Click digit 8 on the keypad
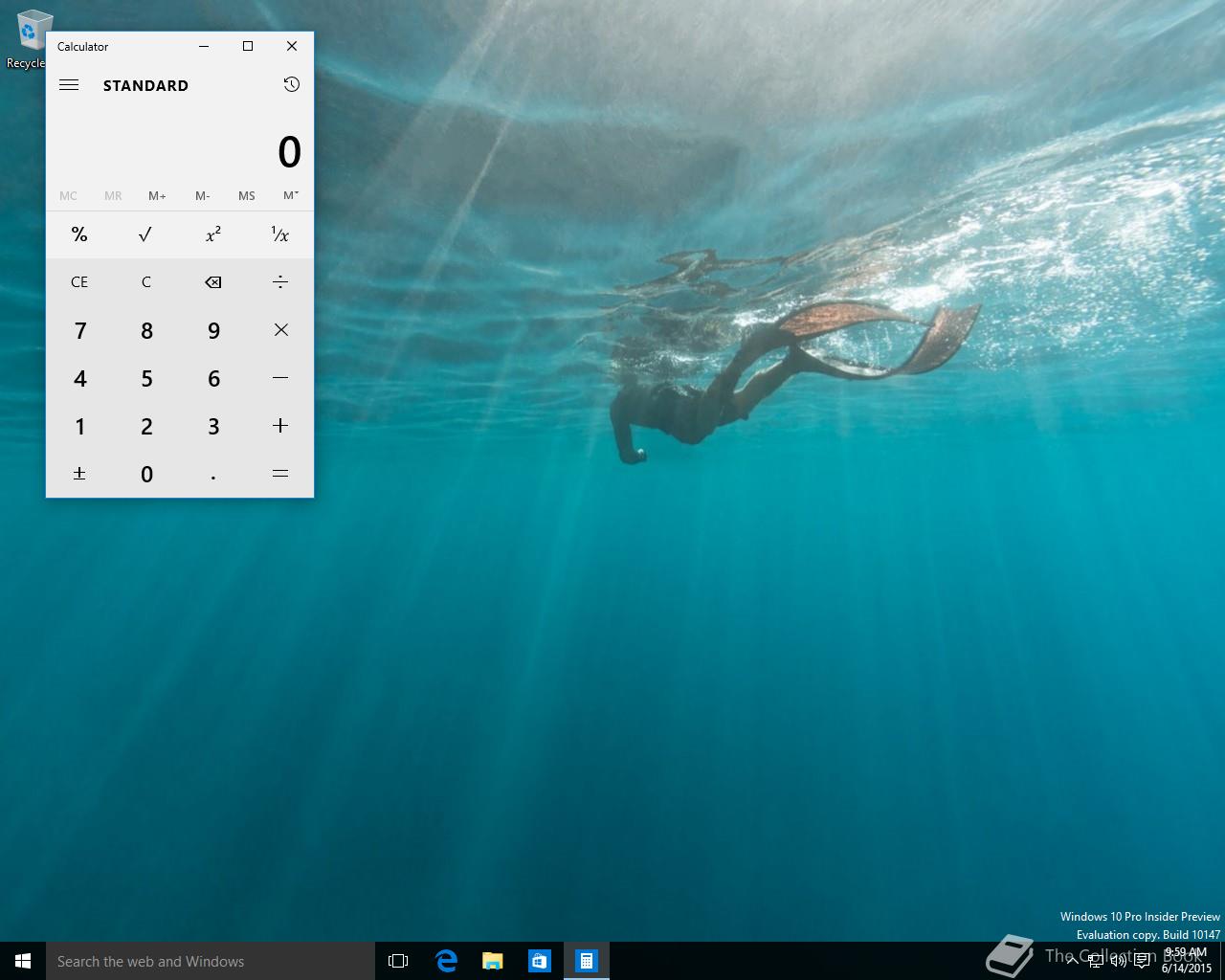 (146, 330)
